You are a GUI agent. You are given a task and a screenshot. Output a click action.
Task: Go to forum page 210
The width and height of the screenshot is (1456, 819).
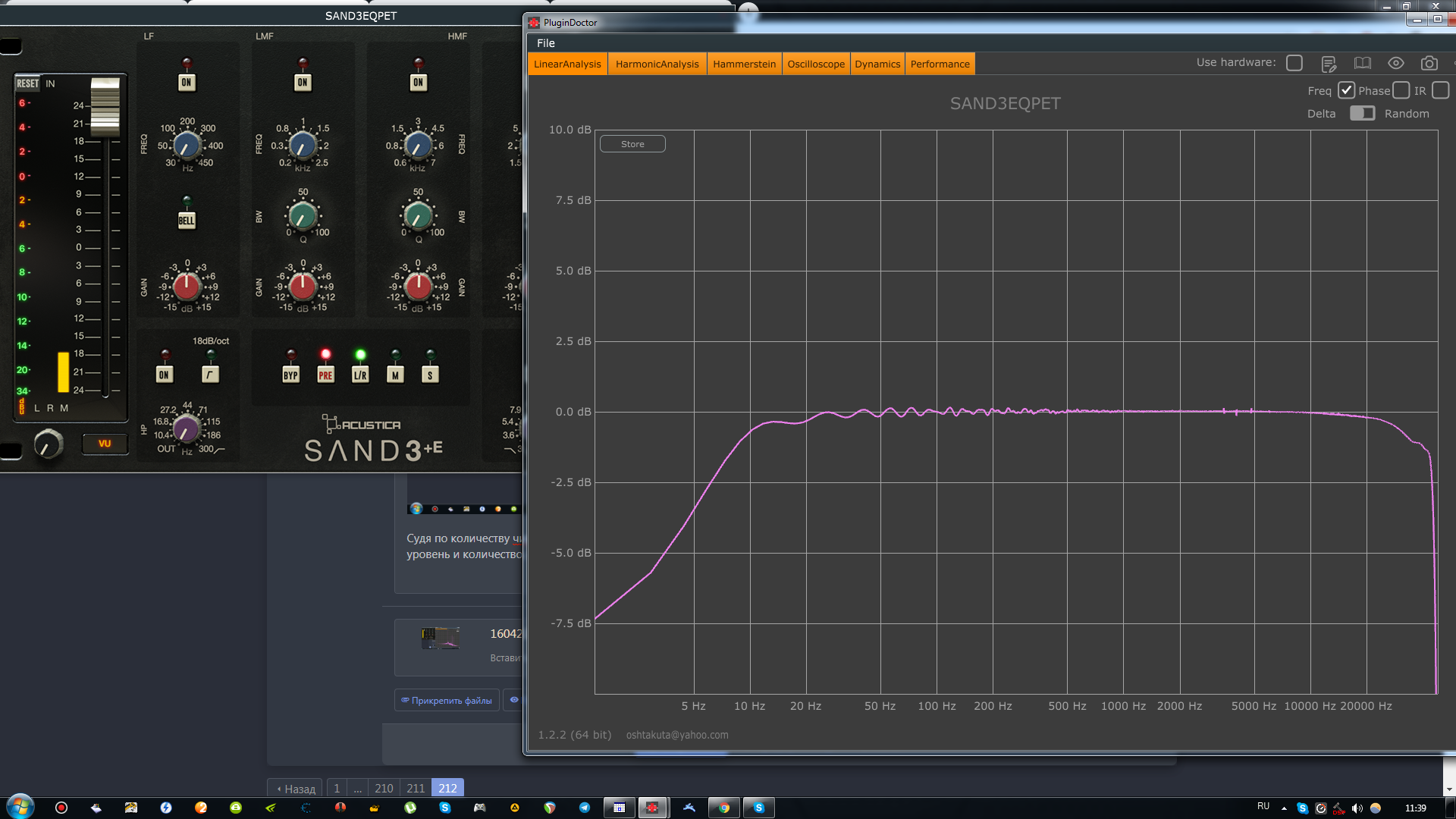(384, 789)
